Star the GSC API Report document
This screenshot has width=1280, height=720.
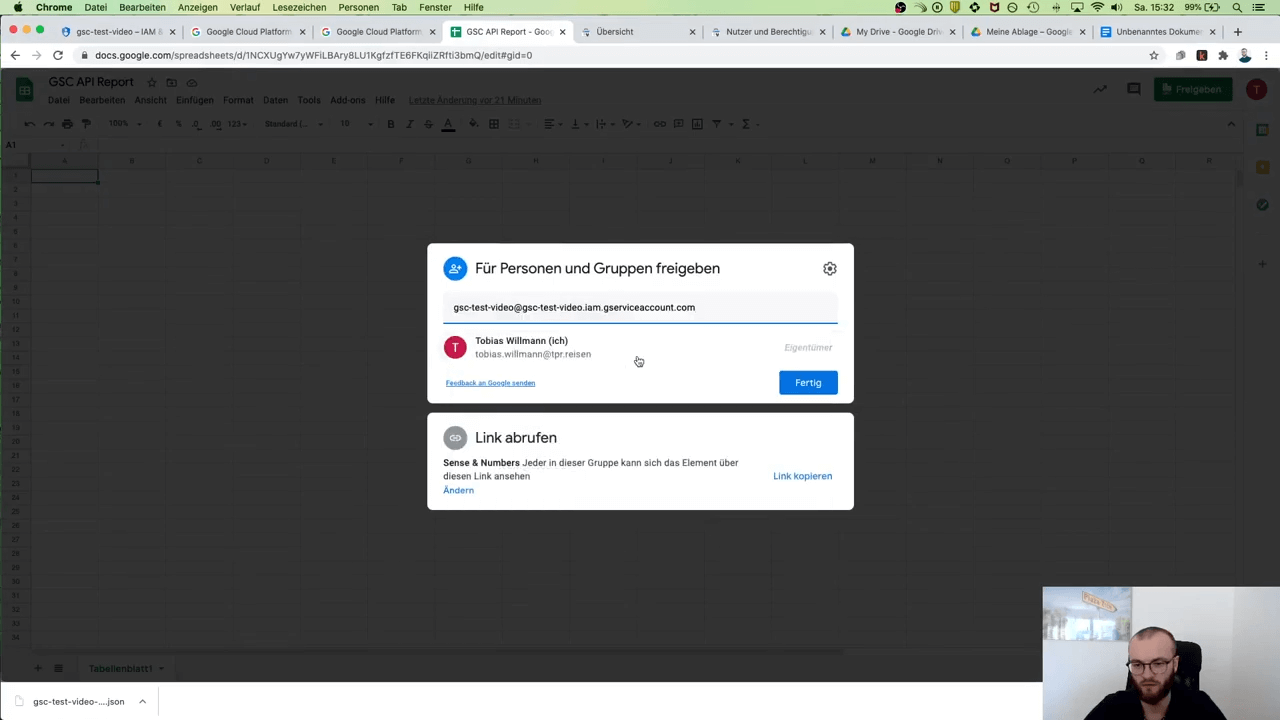(x=152, y=82)
